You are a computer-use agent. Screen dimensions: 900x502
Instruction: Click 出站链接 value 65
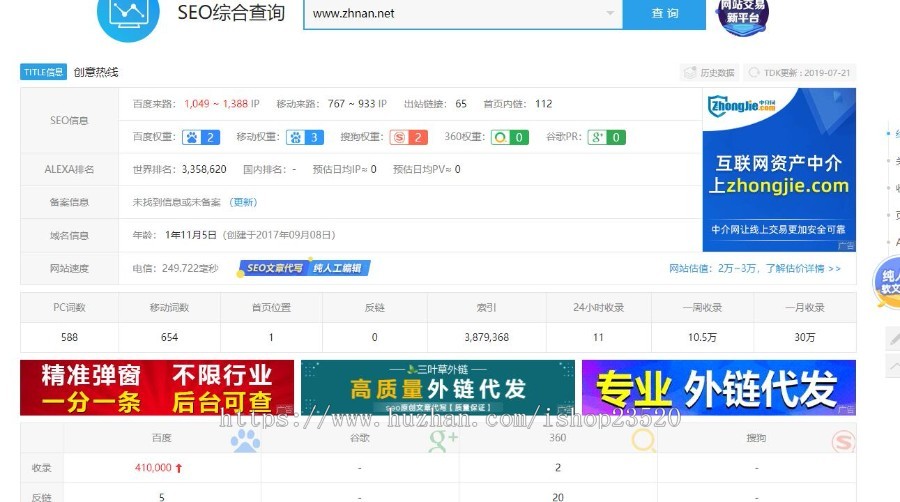tap(461, 104)
